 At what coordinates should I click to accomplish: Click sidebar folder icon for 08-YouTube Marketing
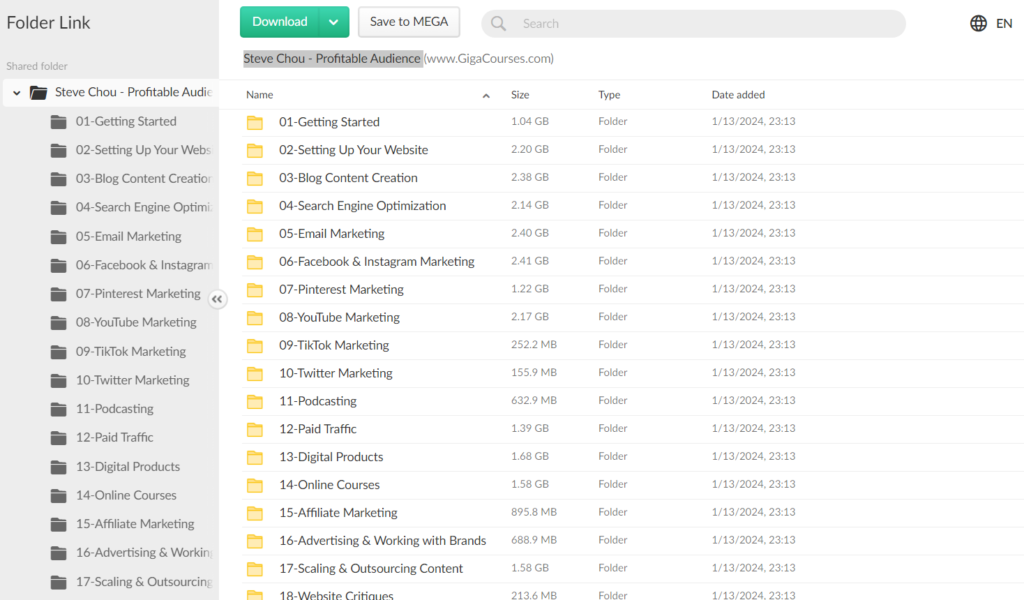point(59,323)
